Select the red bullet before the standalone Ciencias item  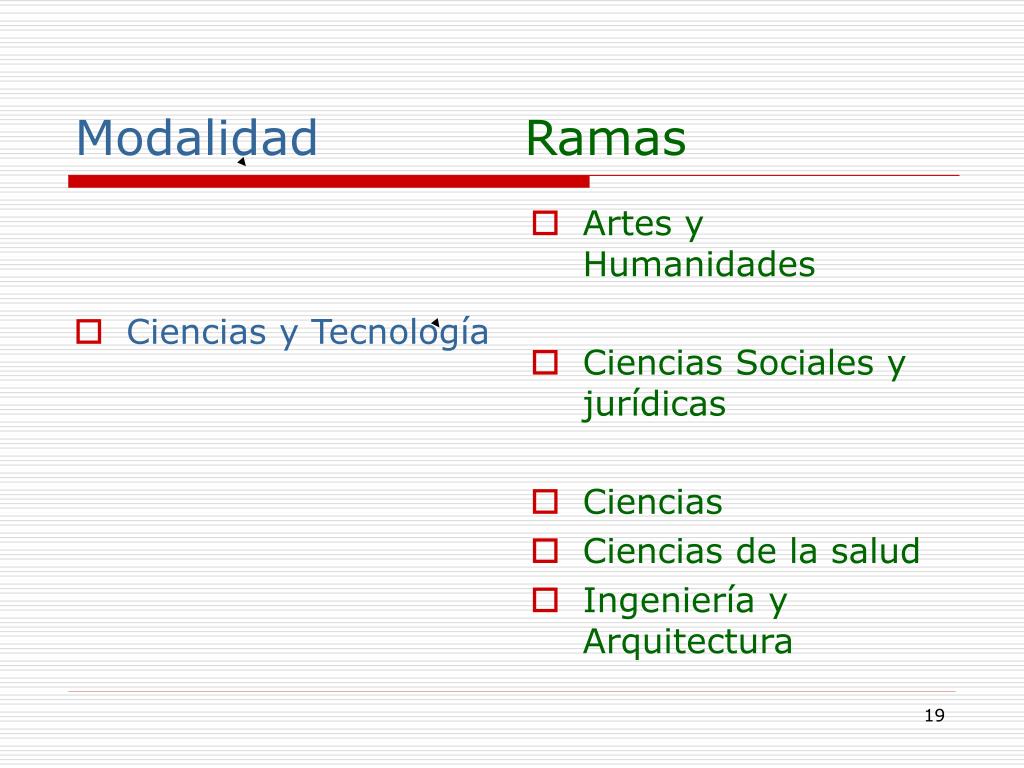(545, 502)
